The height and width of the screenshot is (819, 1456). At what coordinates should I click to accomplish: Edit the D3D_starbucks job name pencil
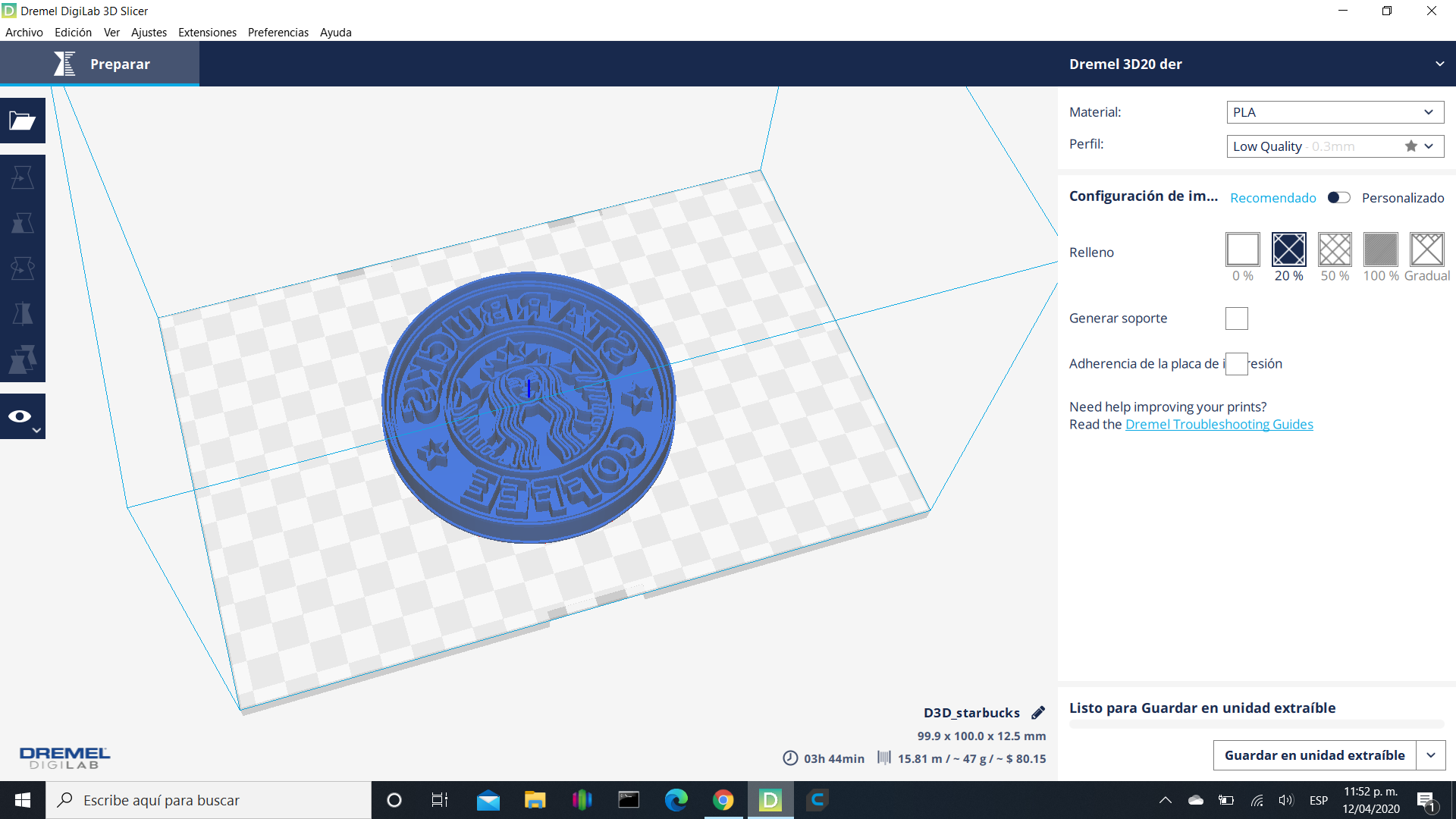(1038, 713)
